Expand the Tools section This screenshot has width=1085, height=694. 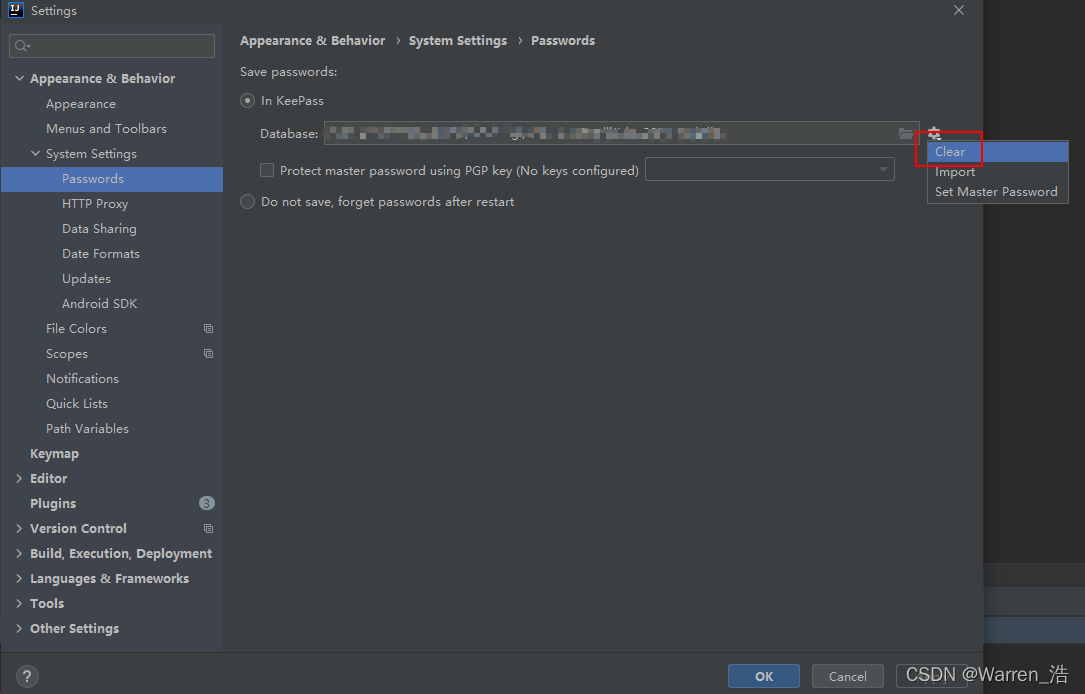19,603
